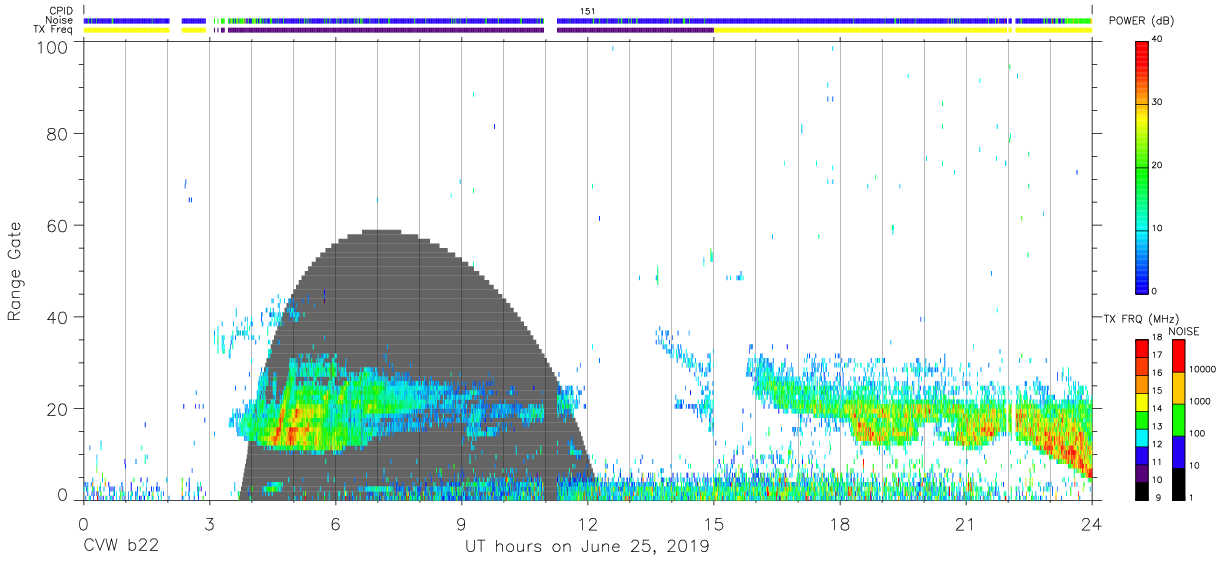The height and width of the screenshot is (567, 1228).
Task: Click the y-axis tick label 20
Action: (x=57, y=409)
